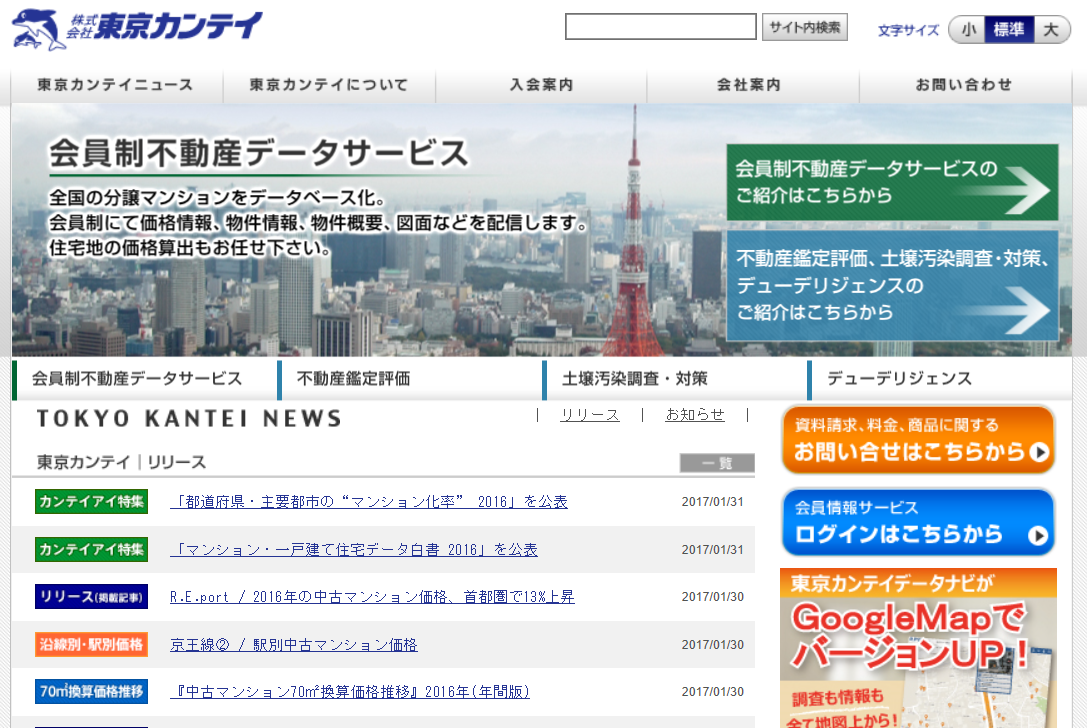Click the arrow on blue ログイン banner
Image resolution: width=1087 pixels, height=728 pixels.
[1040, 535]
